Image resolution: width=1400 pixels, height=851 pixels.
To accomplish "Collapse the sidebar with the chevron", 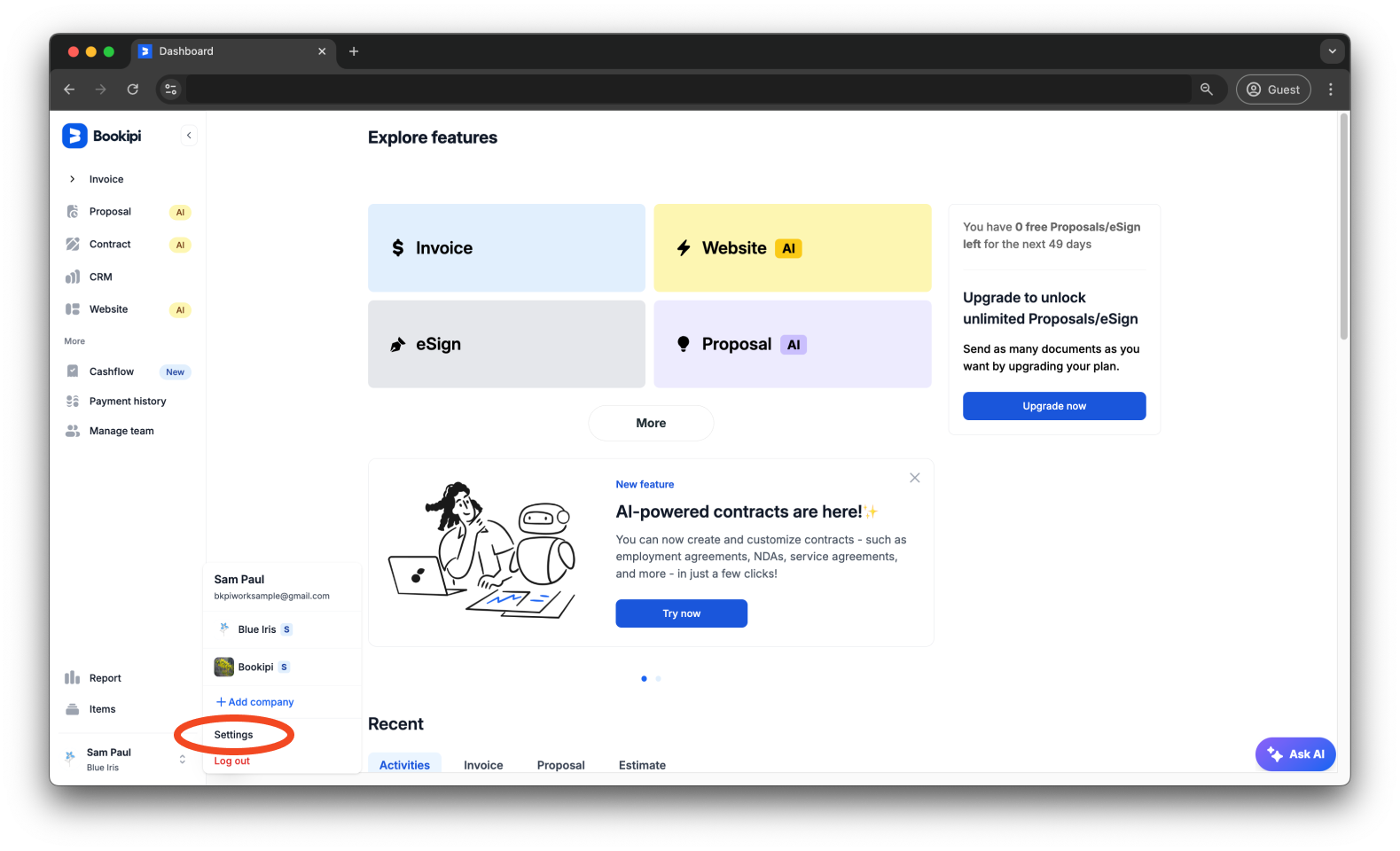I will tap(189, 136).
